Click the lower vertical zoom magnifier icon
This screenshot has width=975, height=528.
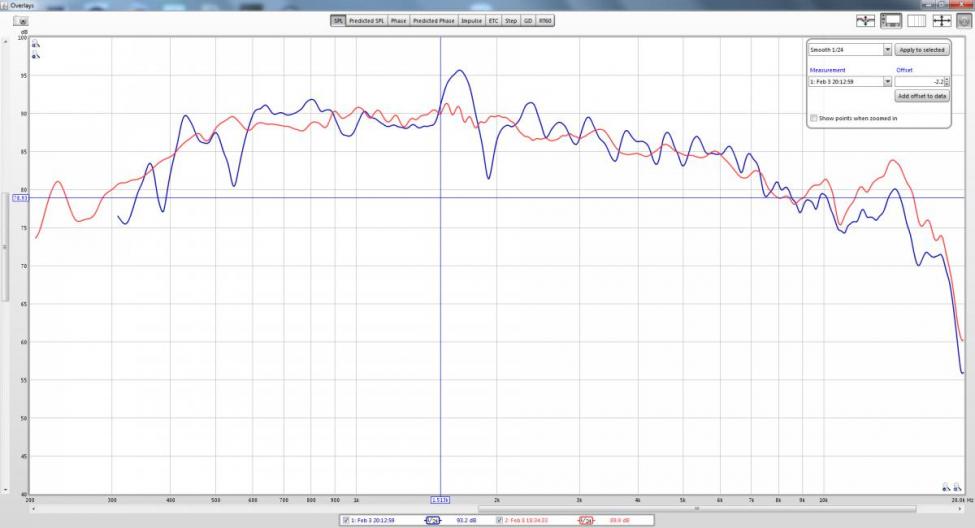35,55
